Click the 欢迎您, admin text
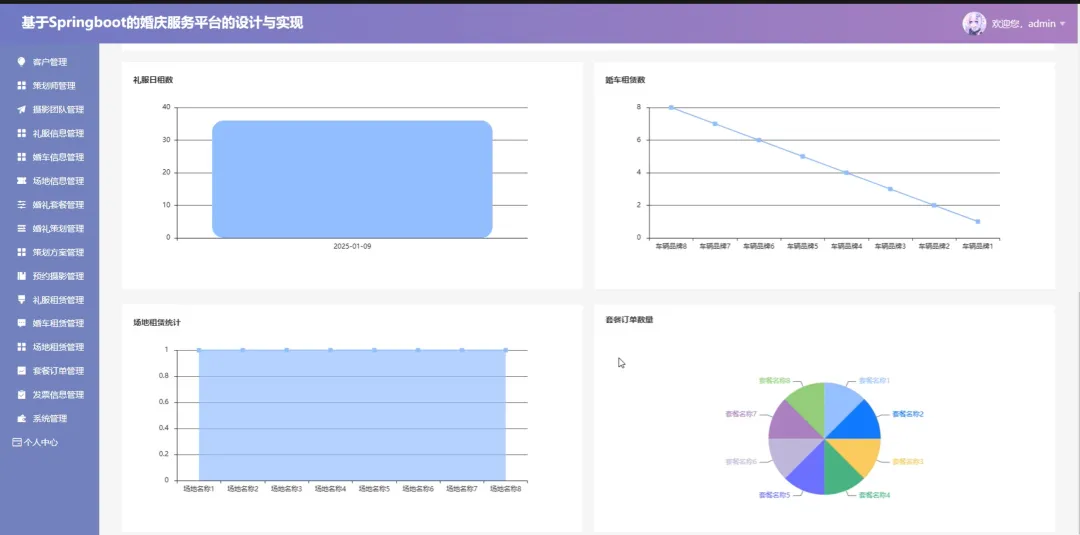This screenshot has width=1080, height=535. (x=1023, y=24)
